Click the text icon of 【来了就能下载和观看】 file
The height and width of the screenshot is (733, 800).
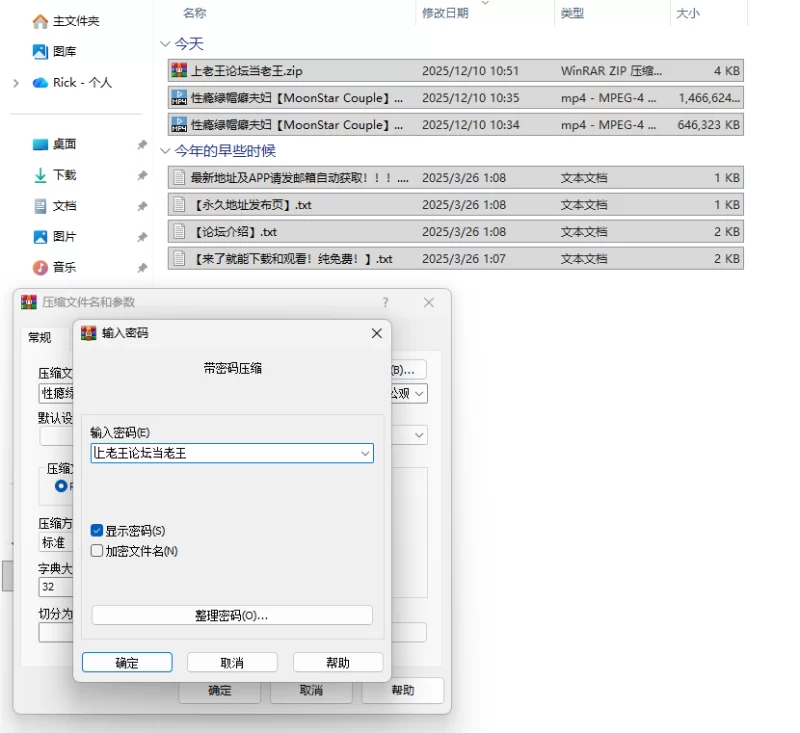[x=179, y=259]
